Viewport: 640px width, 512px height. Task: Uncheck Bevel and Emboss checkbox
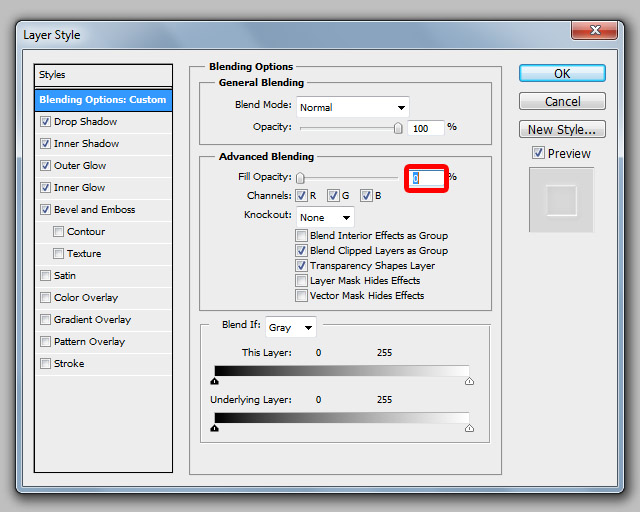(45, 210)
